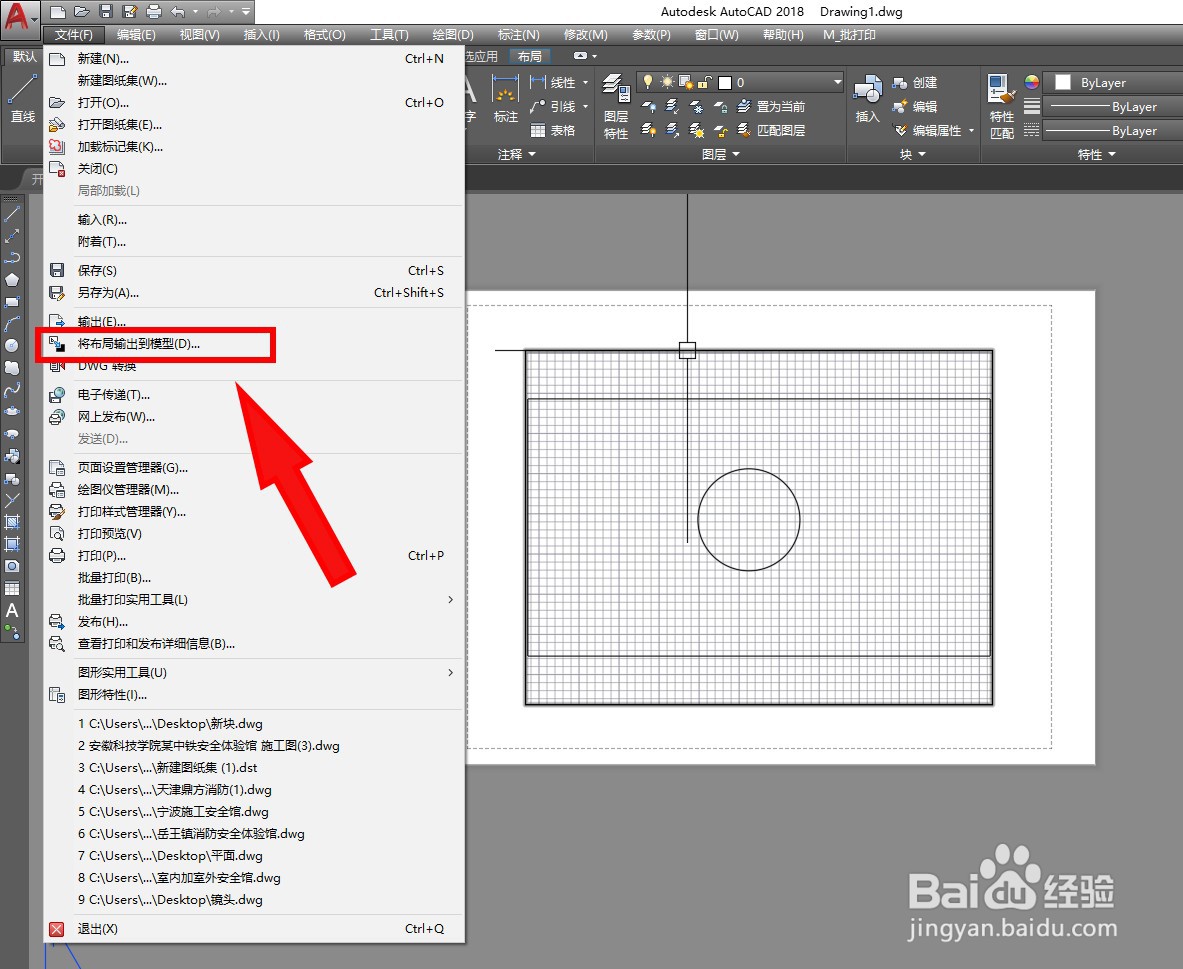This screenshot has width=1183, height=969.
Task: Click the Plot printer icon in quick access toolbar
Action: point(153,11)
